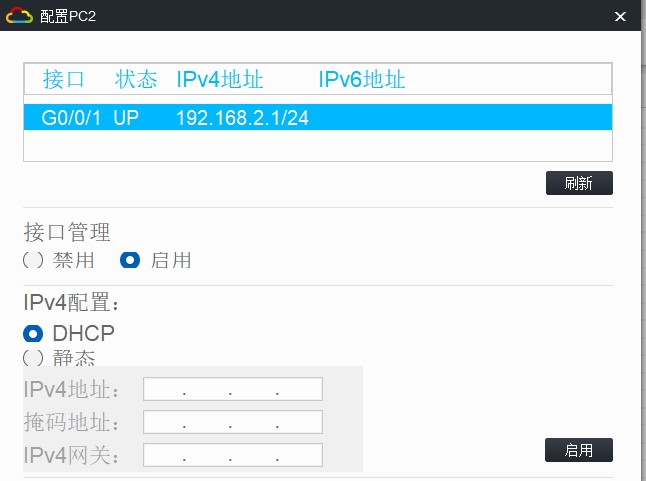Click the 刷新 refresh button
The height and width of the screenshot is (481, 646).
[x=579, y=183]
